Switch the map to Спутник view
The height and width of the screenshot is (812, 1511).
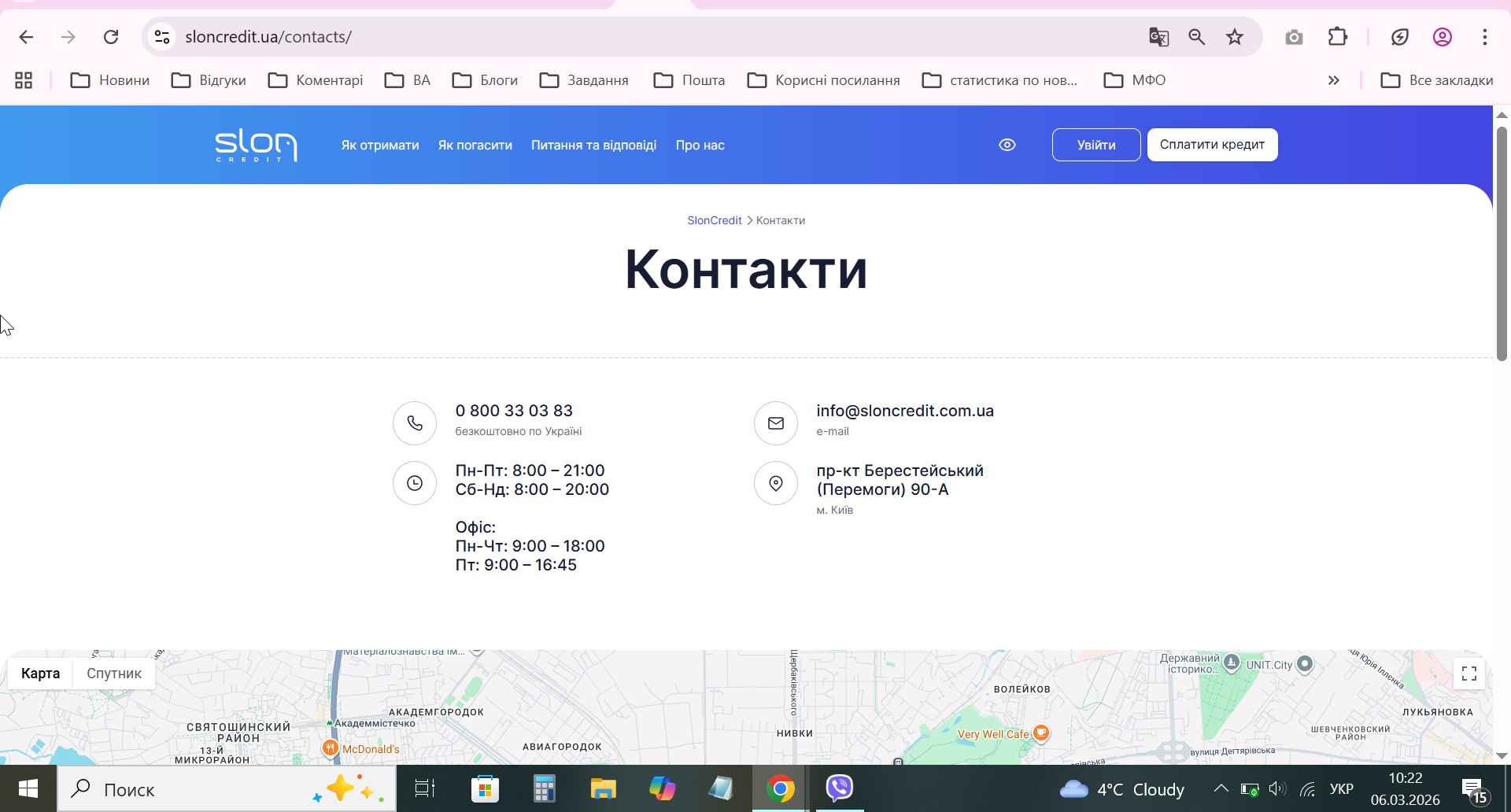114,674
